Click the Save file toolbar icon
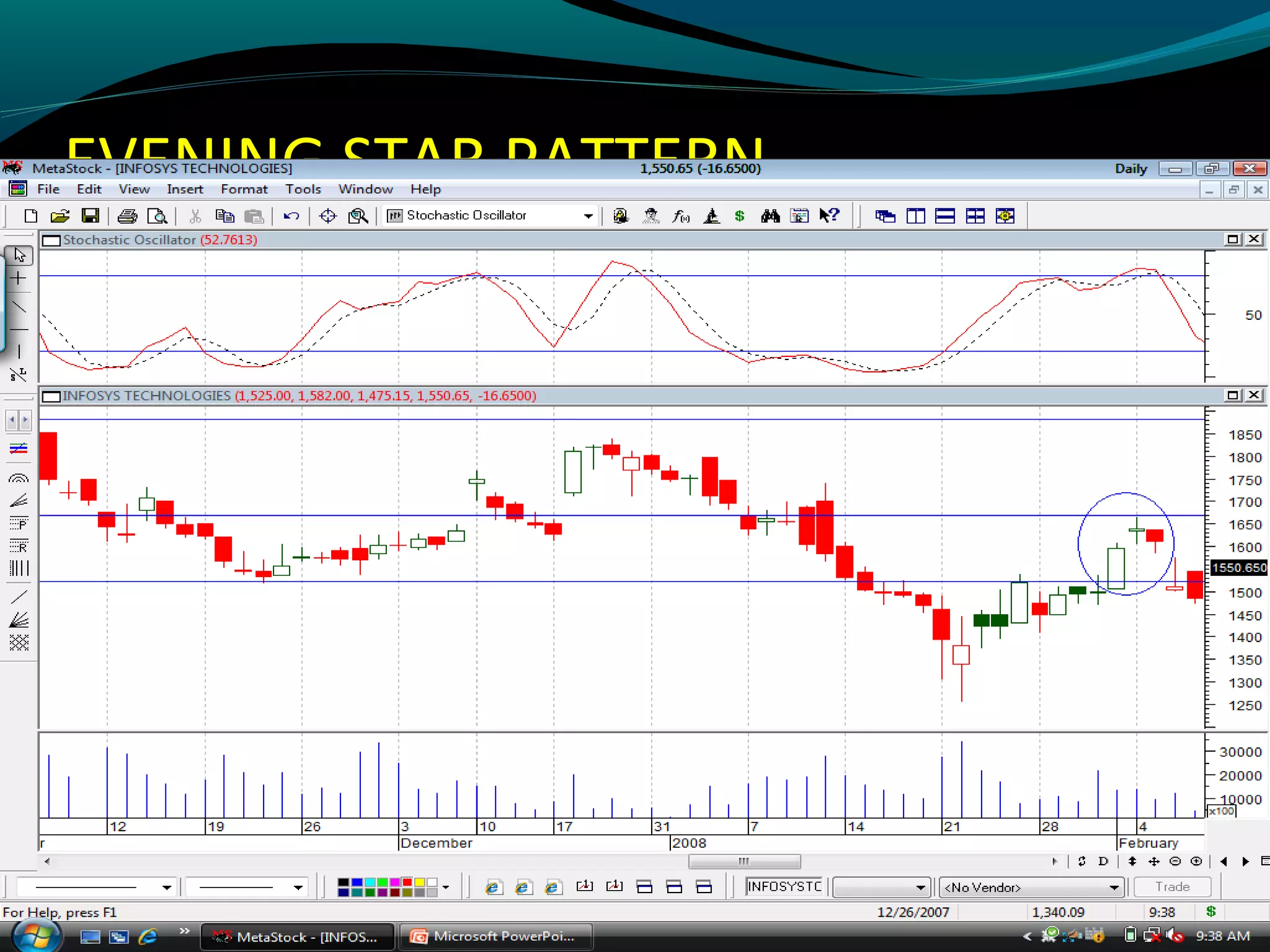 click(x=91, y=216)
